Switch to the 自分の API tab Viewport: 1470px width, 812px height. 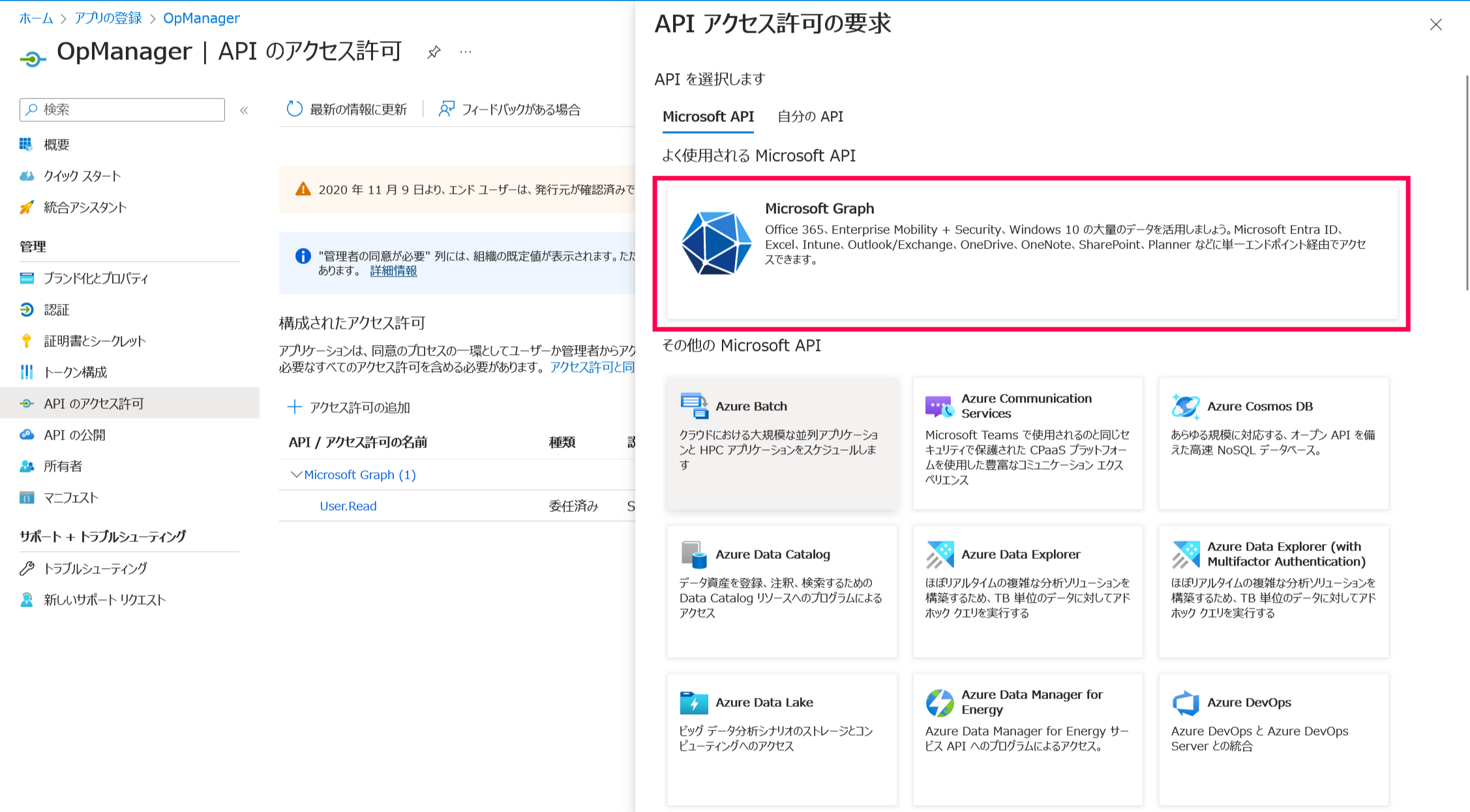pyautogui.click(x=810, y=117)
